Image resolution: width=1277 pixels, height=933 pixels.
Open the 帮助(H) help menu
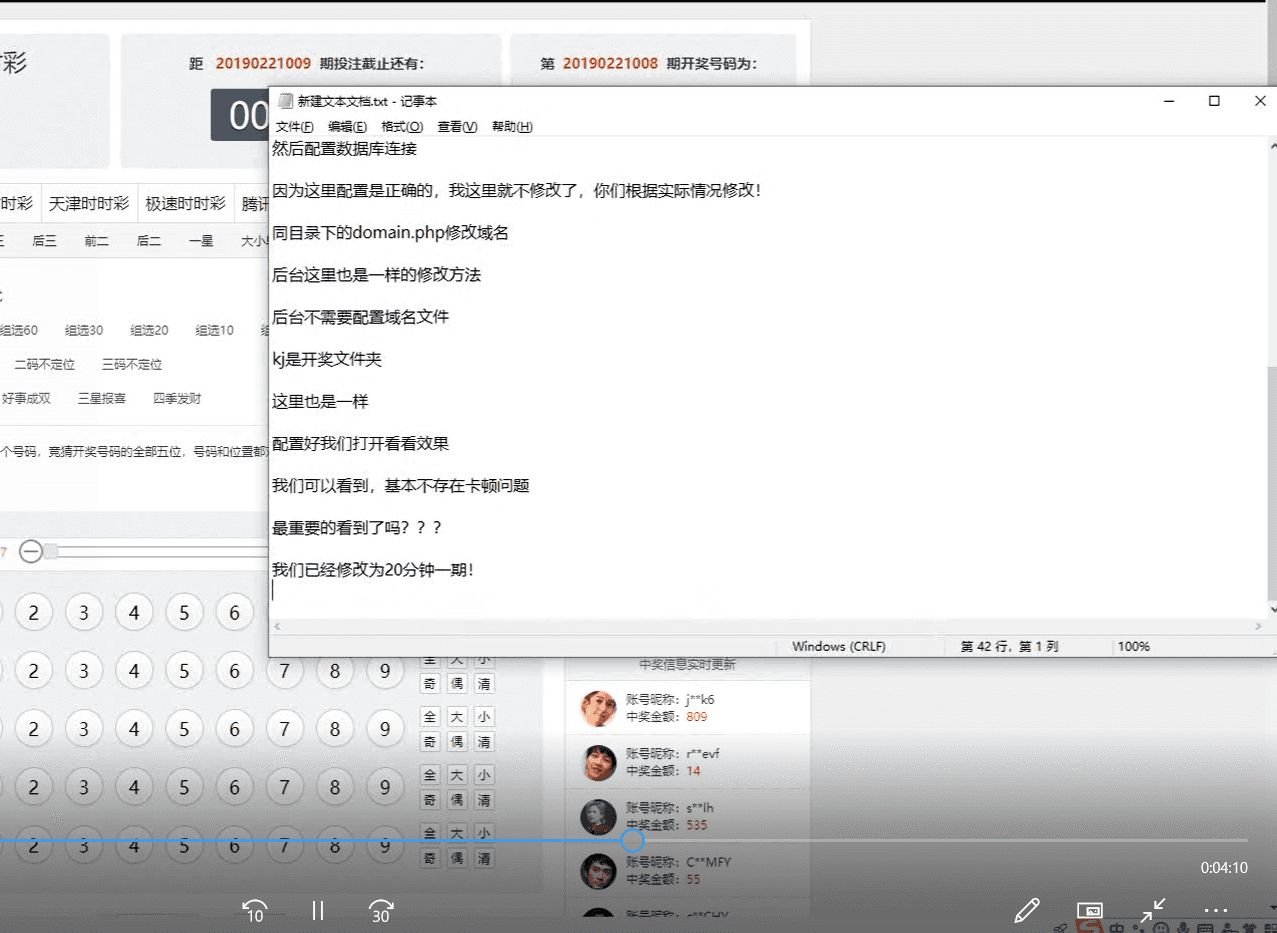[x=513, y=126]
